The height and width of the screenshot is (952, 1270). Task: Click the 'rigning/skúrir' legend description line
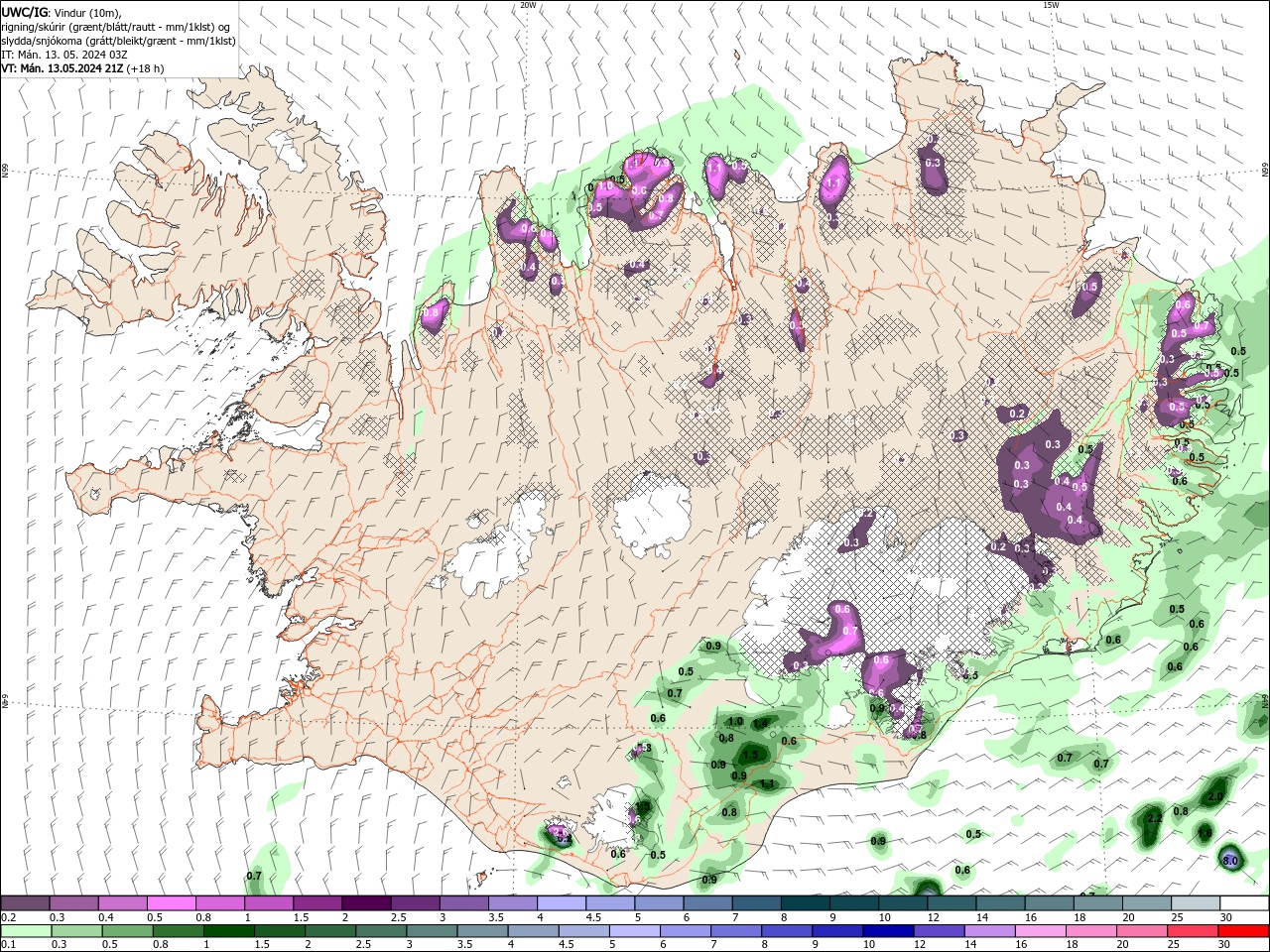115,27
